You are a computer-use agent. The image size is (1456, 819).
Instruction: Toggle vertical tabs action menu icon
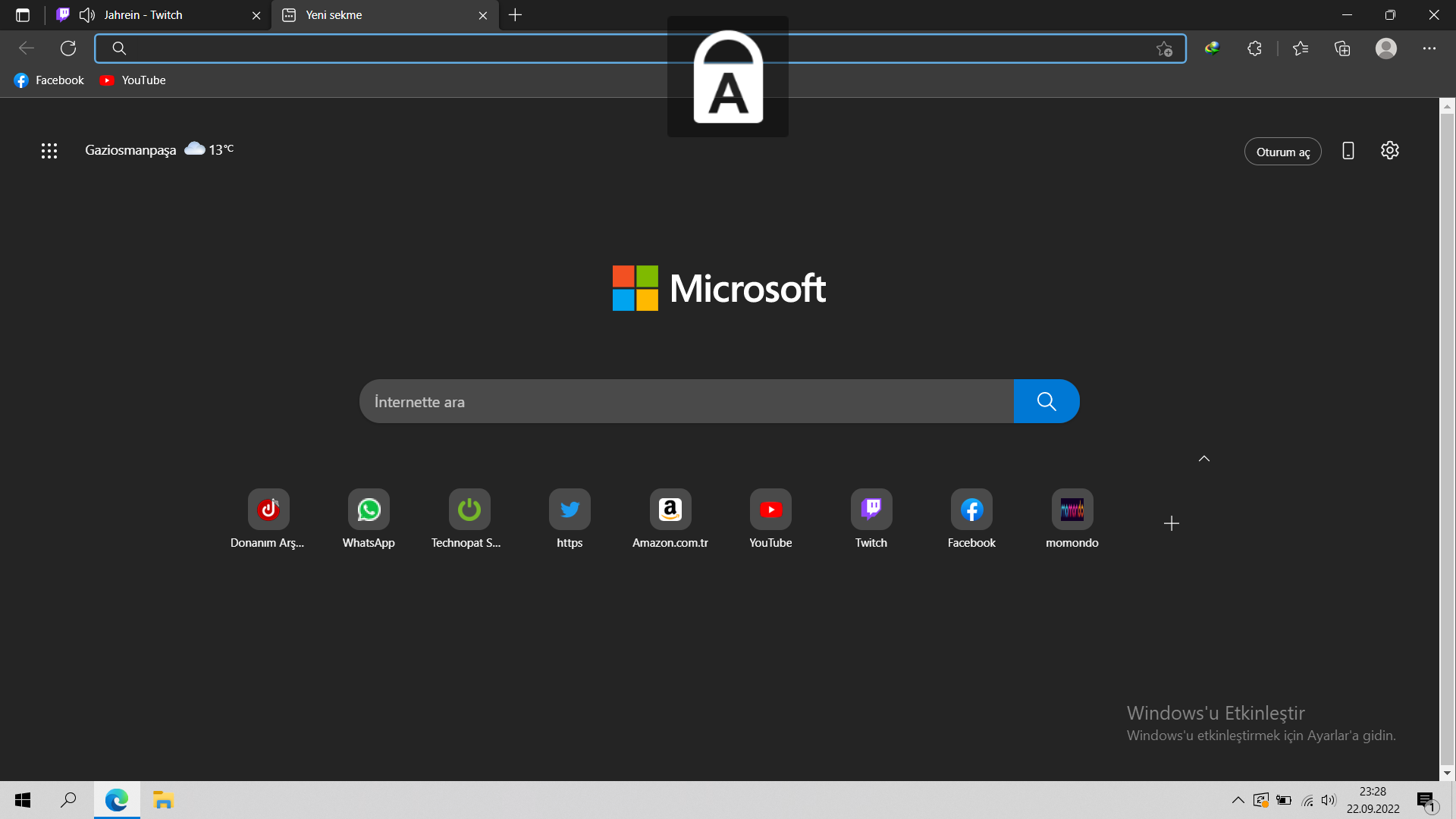23,15
